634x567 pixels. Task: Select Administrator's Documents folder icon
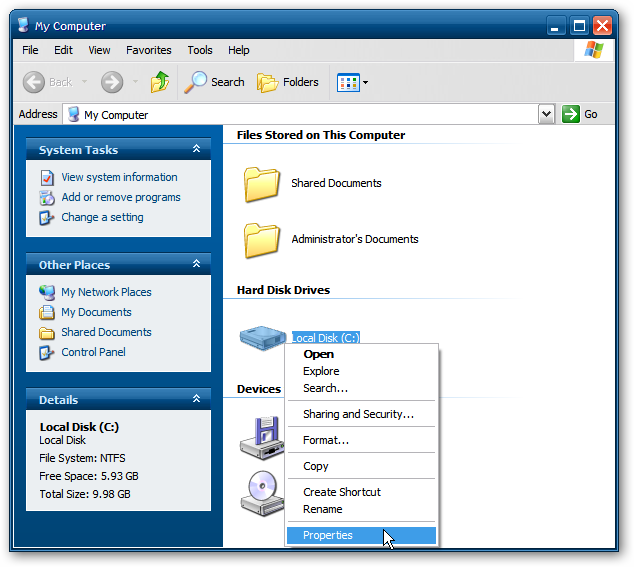[x=262, y=240]
